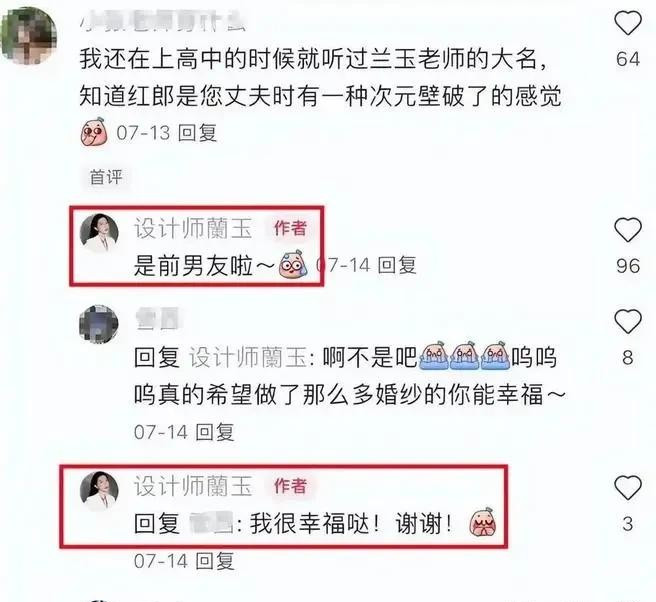Reply to 我很幸福哒 comment

pos(215,561)
